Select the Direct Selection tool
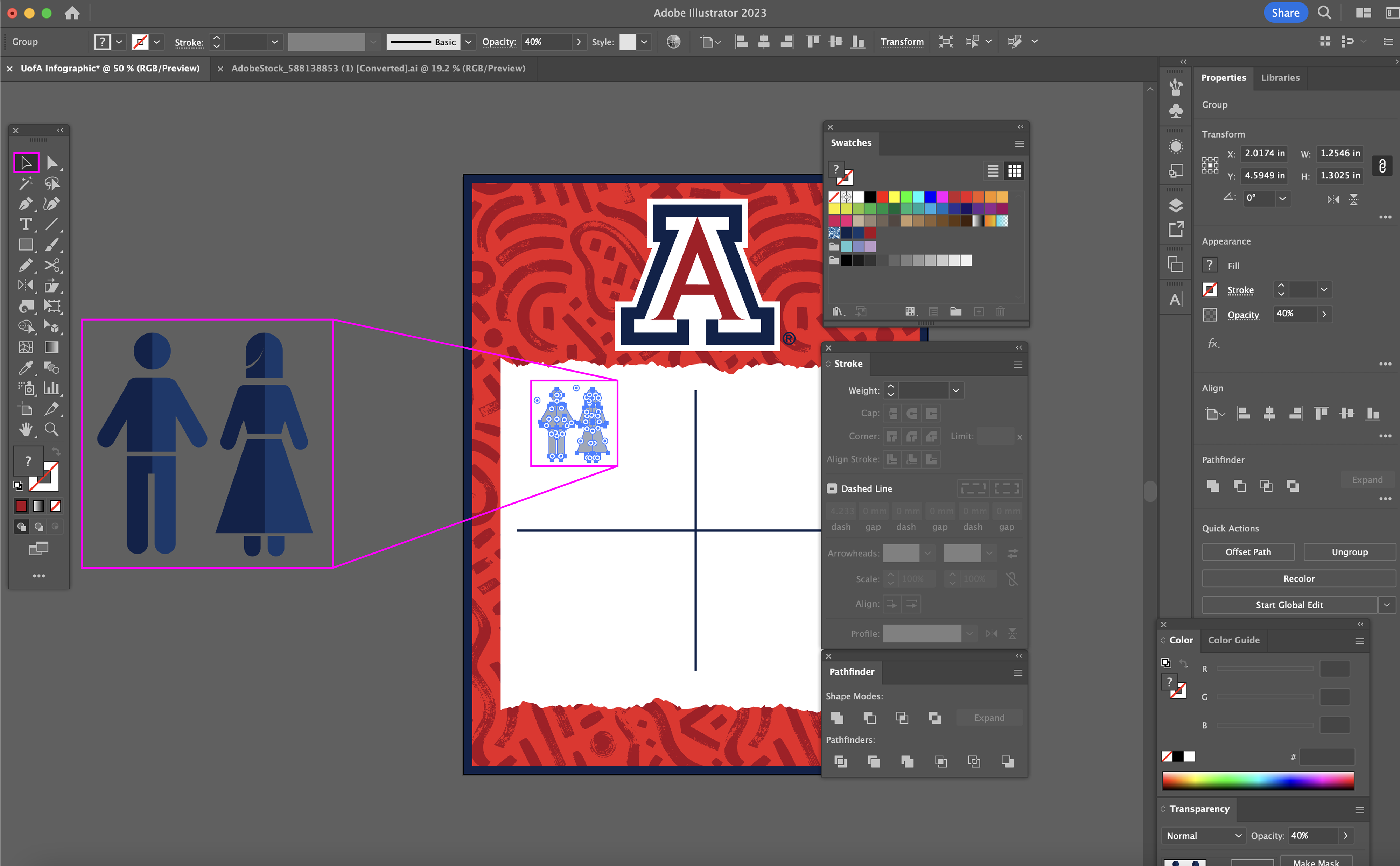The height and width of the screenshot is (866, 1400). pyautogui.click(x=51, y=163)
